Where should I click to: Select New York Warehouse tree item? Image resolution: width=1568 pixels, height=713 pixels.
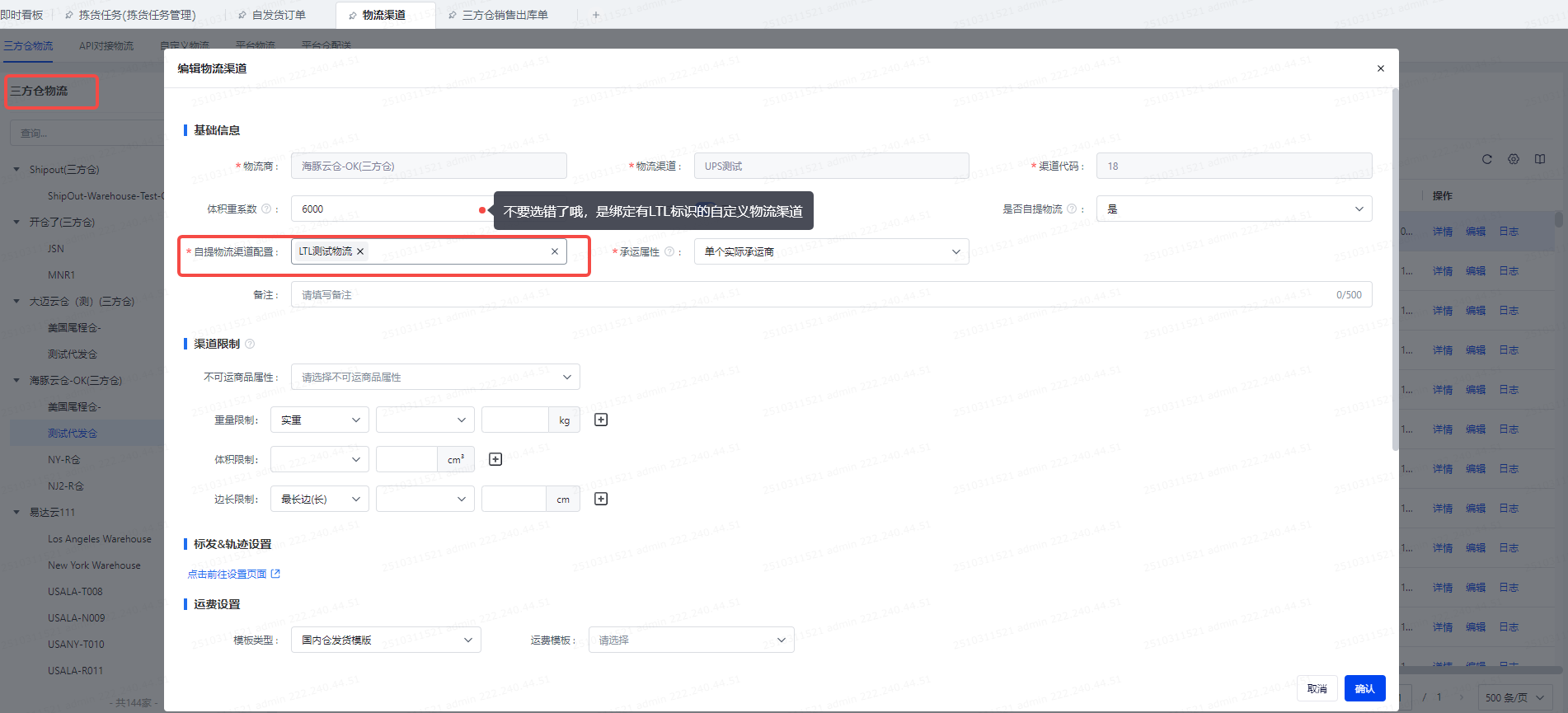pos(94,565)
